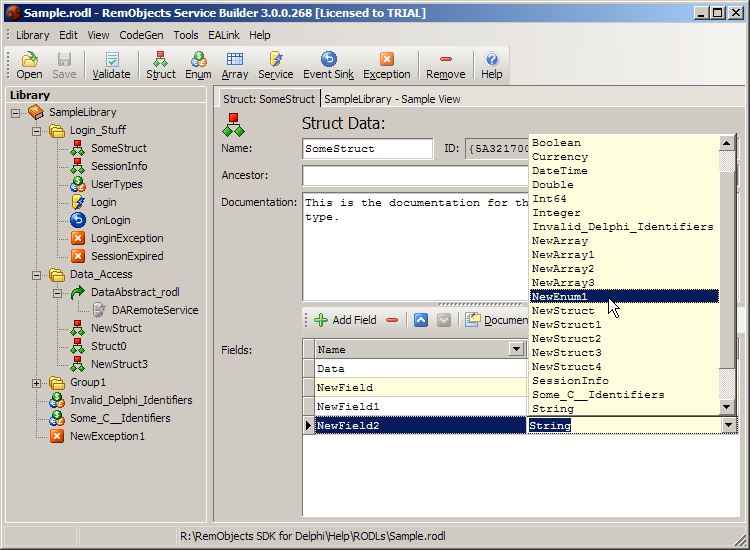Collapse the DataAbstract_rodl node

pos(57,293)
